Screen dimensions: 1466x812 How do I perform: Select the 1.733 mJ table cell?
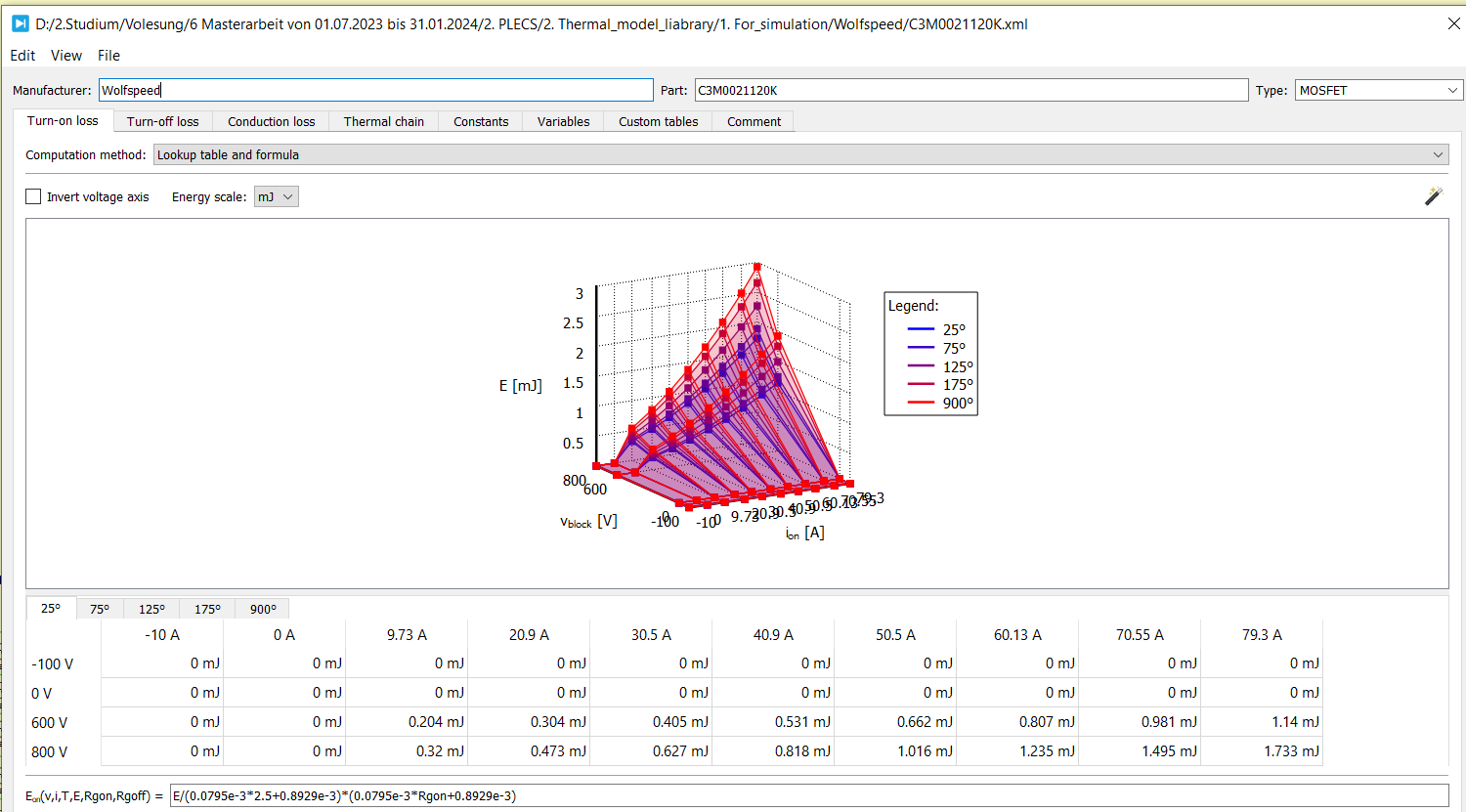pyautogui.click(x=1262, y=751)
